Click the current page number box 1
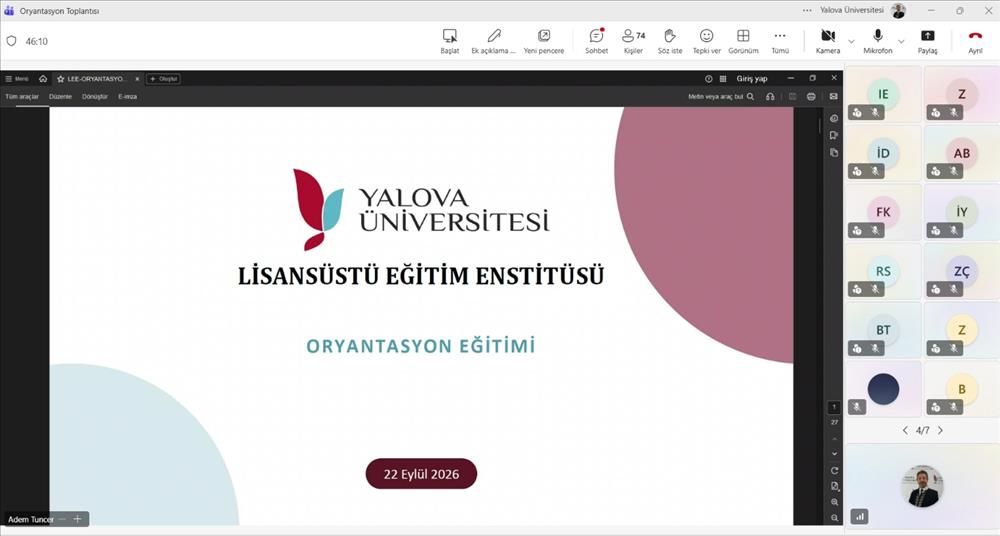Image resolution: width=1000 pixels, height=536 pixels. tap(834, 407)
